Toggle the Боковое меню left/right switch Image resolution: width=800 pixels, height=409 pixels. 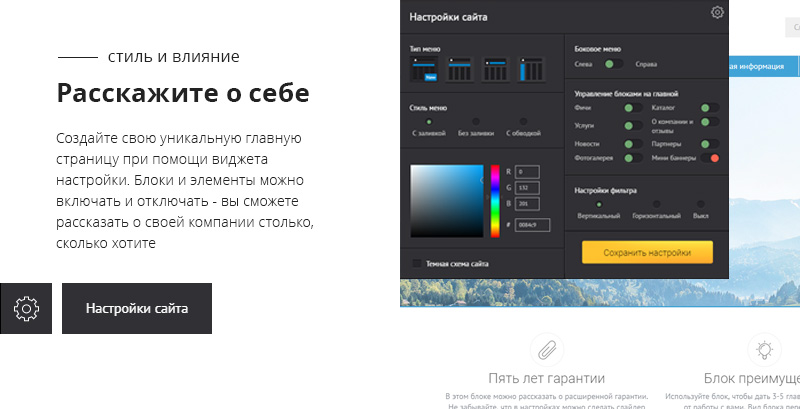[x=614, y=64]
